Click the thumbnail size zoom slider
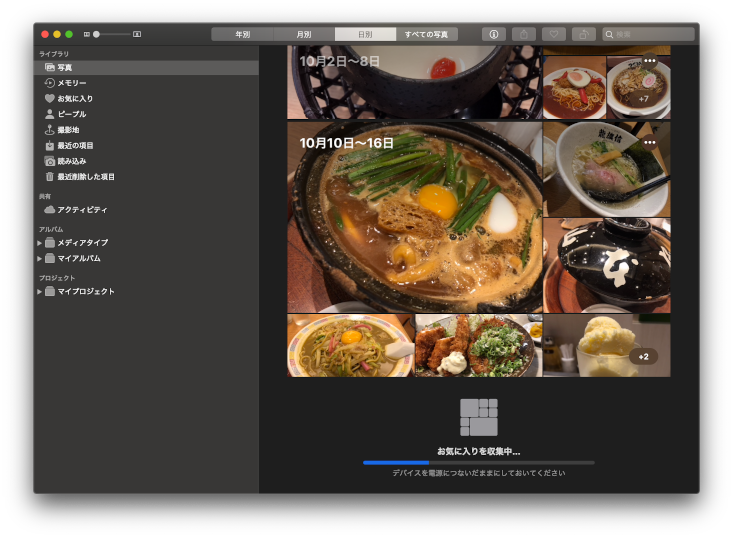The image size is (733, 538). (x=112, y=34)
